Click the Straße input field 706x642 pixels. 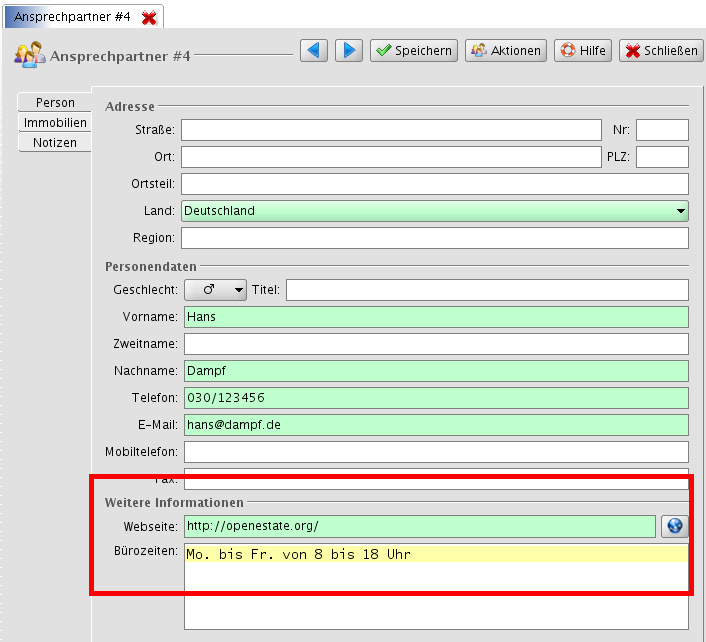click(391, 130)
